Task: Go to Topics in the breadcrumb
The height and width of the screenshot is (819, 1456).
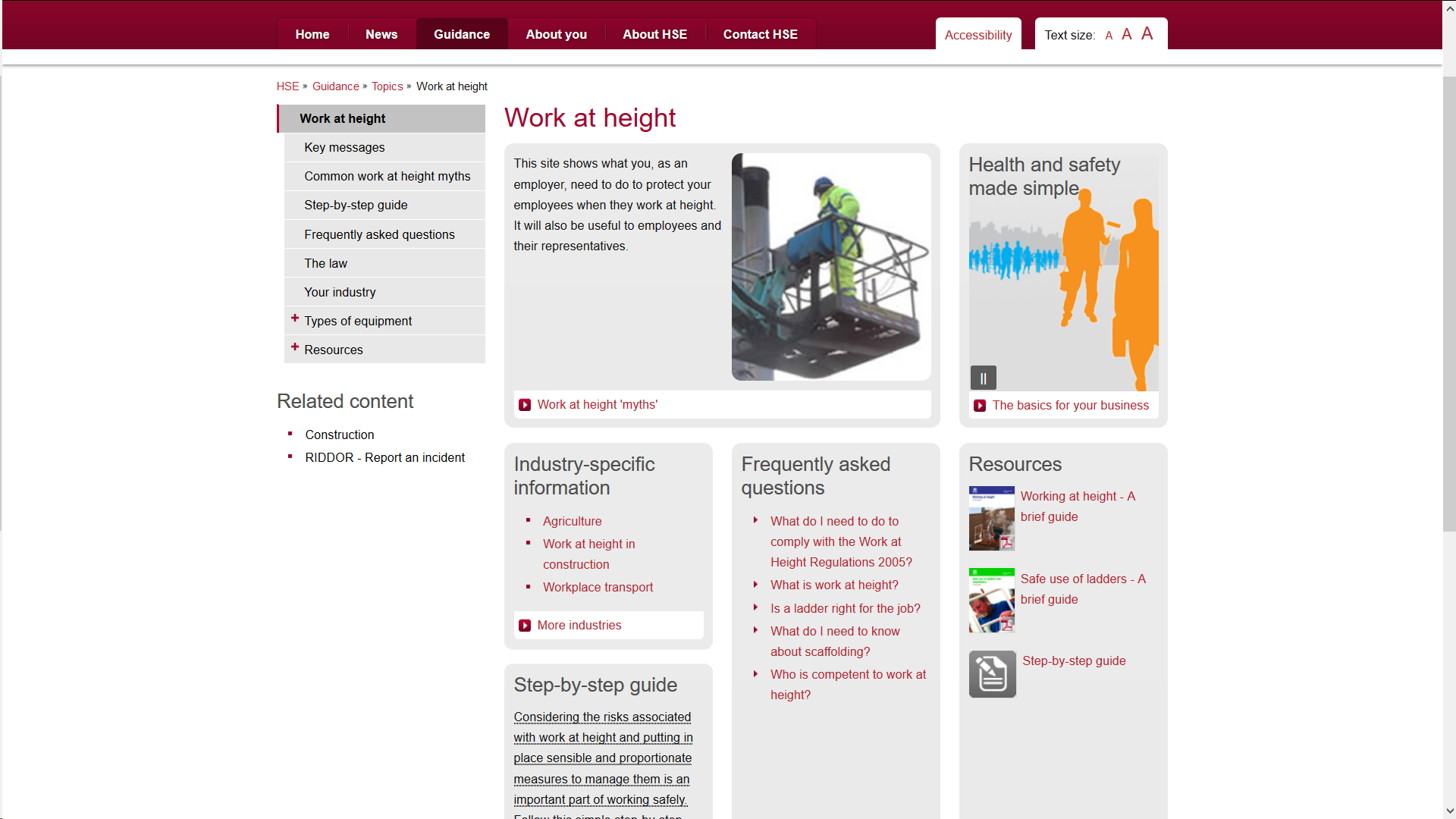Action: tap(387, 86)
